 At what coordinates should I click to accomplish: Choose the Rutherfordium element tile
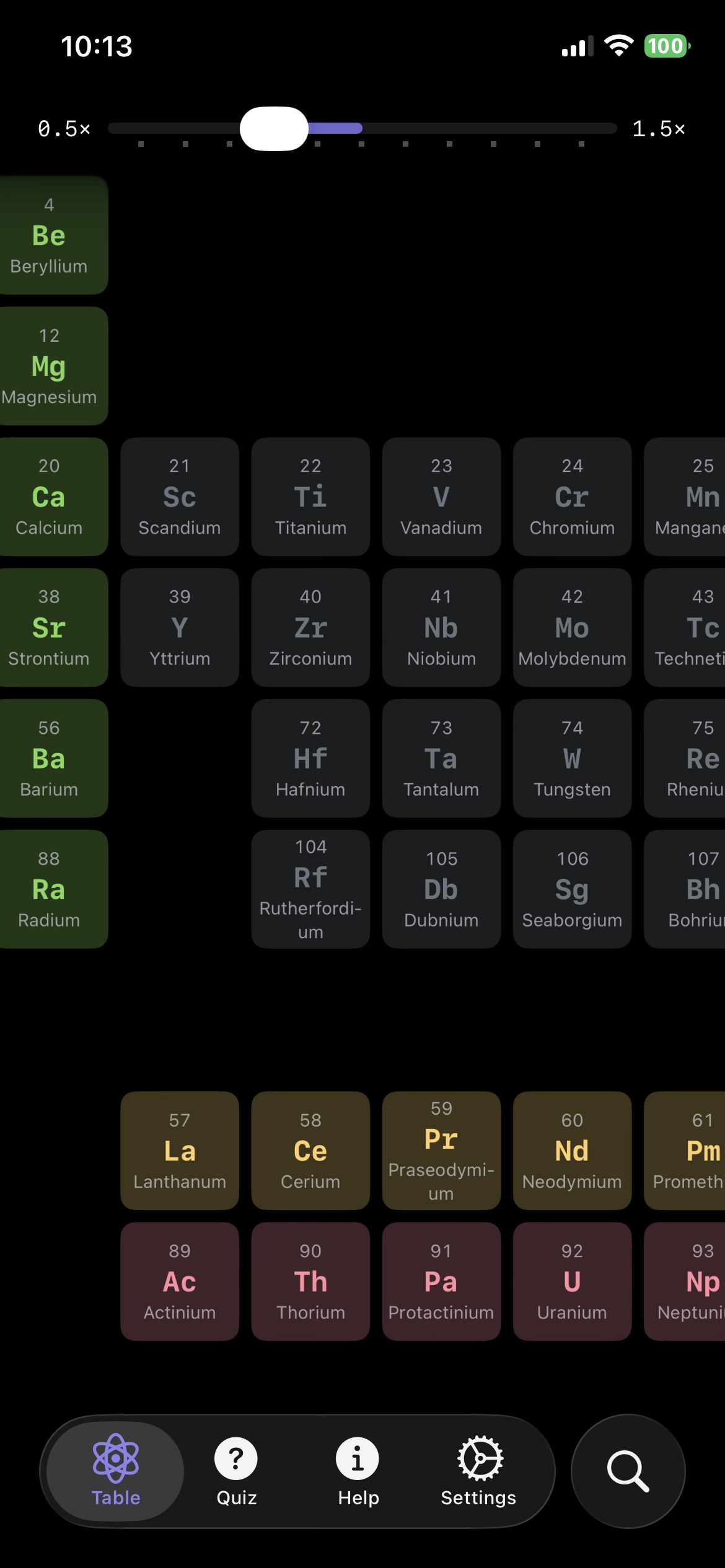coord(310,889)
